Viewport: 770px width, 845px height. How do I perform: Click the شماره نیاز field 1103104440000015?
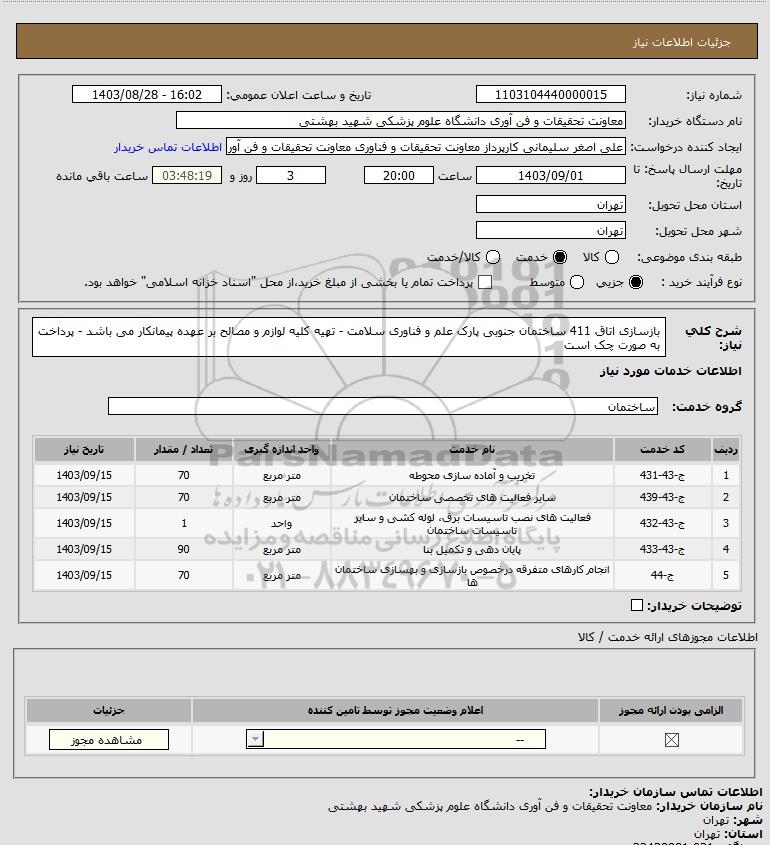551,94
